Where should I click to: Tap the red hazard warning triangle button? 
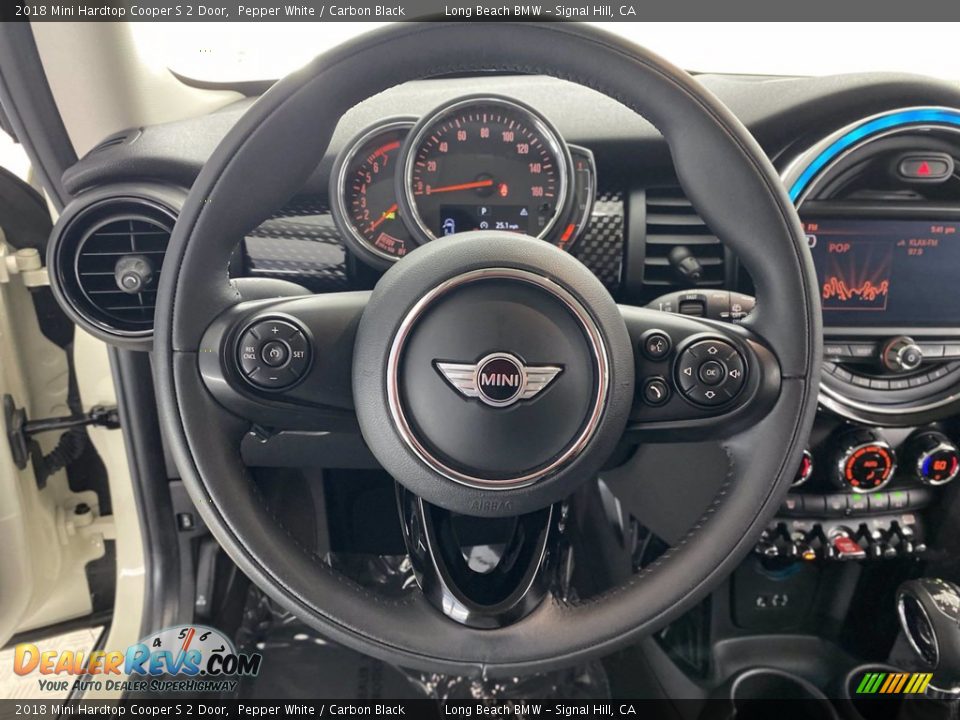pos(924,168)
